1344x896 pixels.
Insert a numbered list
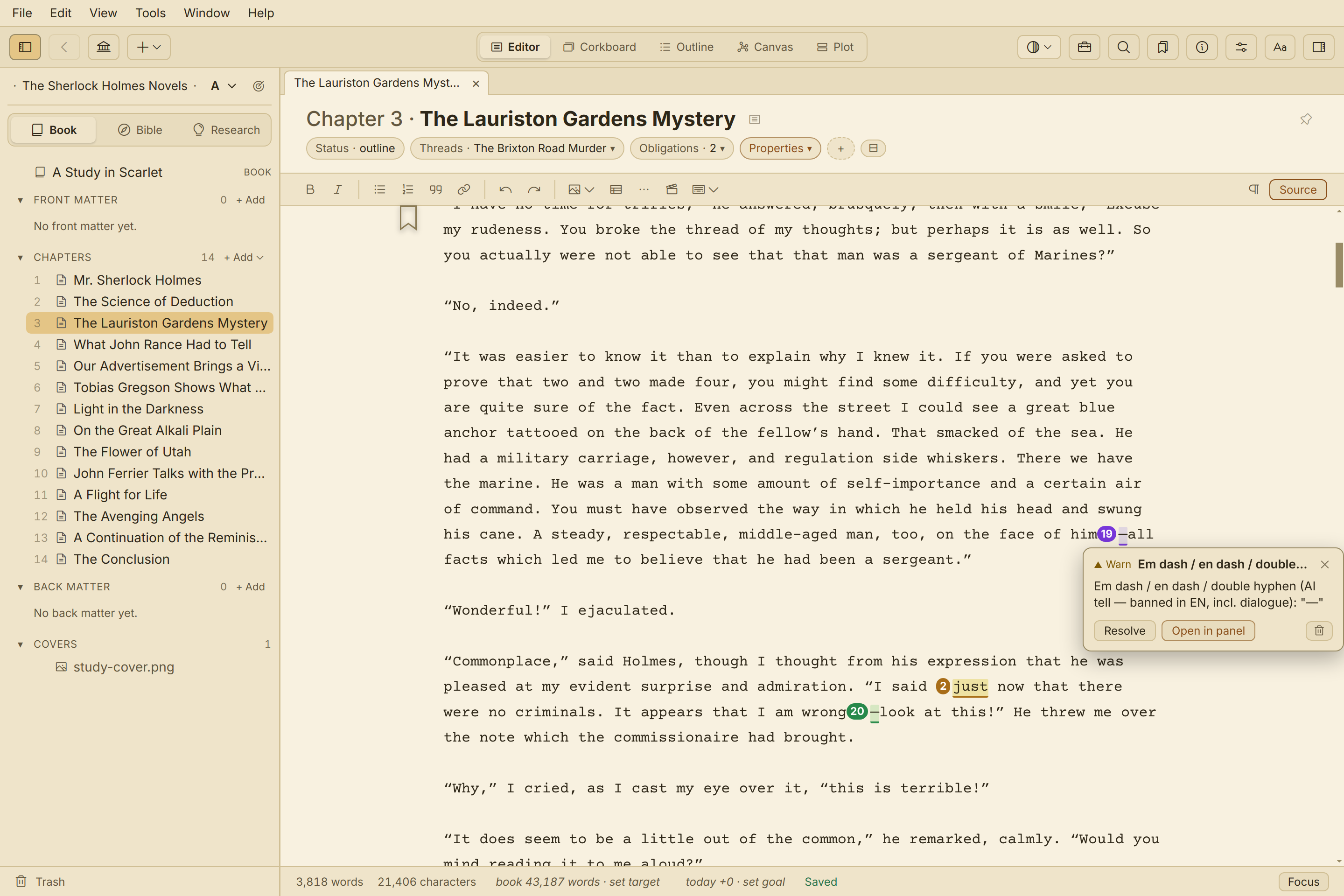tap(407, 189)
